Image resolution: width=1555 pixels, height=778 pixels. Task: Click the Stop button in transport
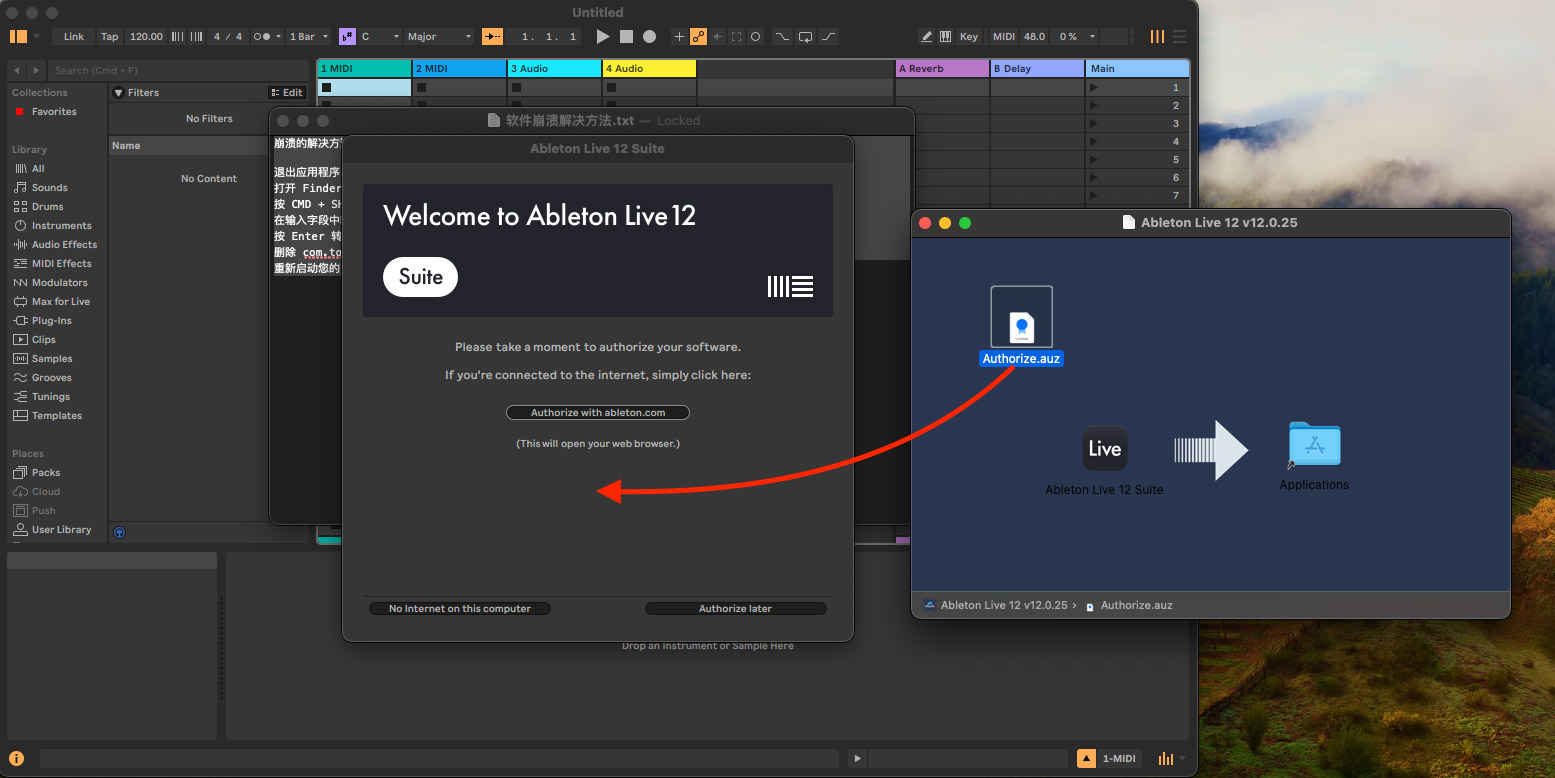626,36
